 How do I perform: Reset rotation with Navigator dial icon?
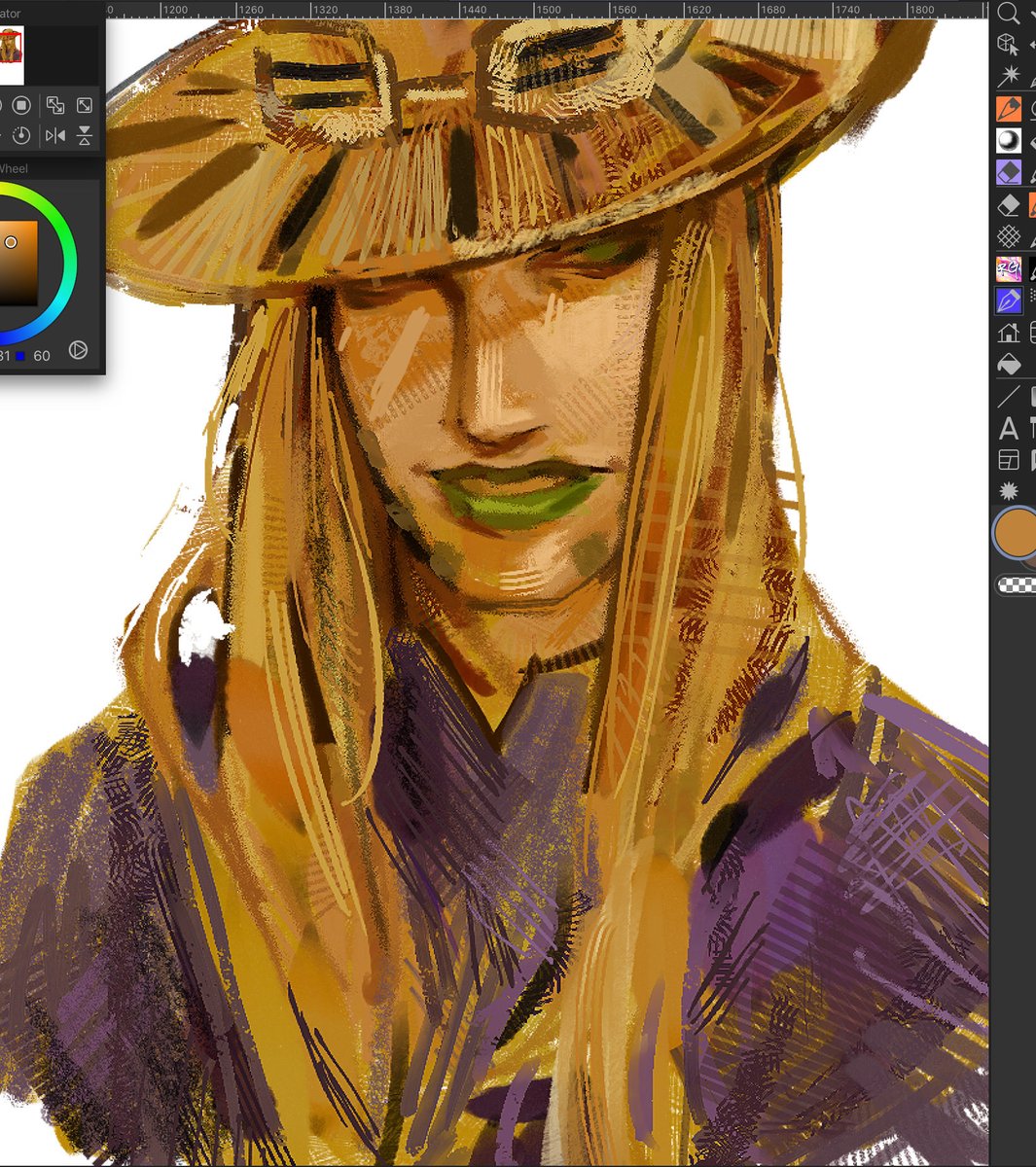click(x=22, y=135)
